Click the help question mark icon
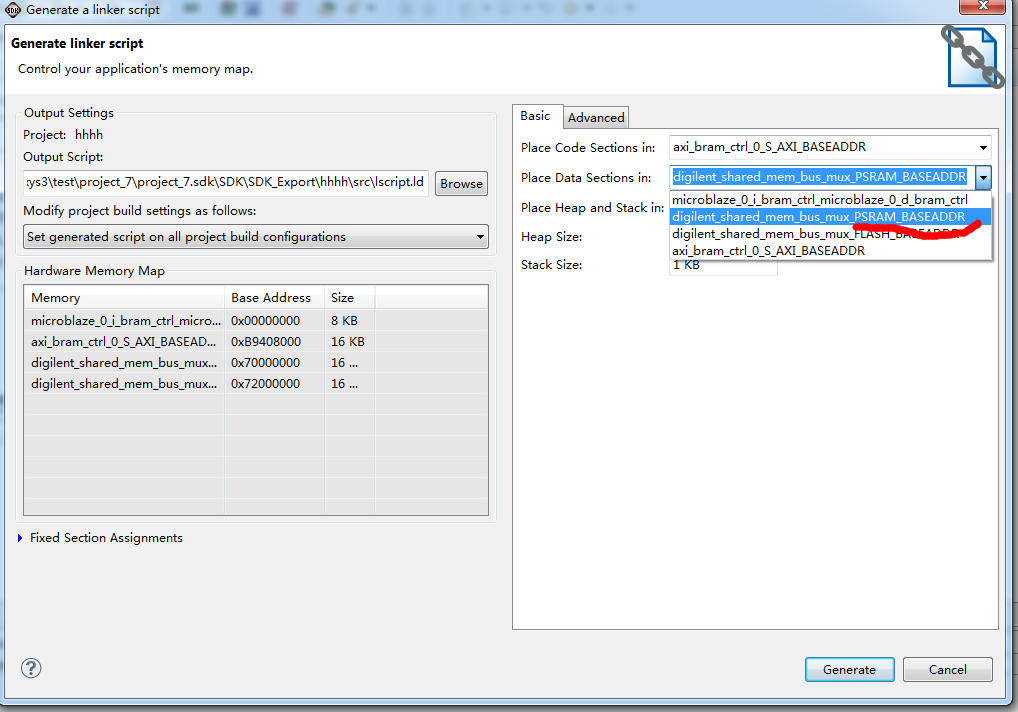The width and height of the screenshot is (1018, 712). 31,668
